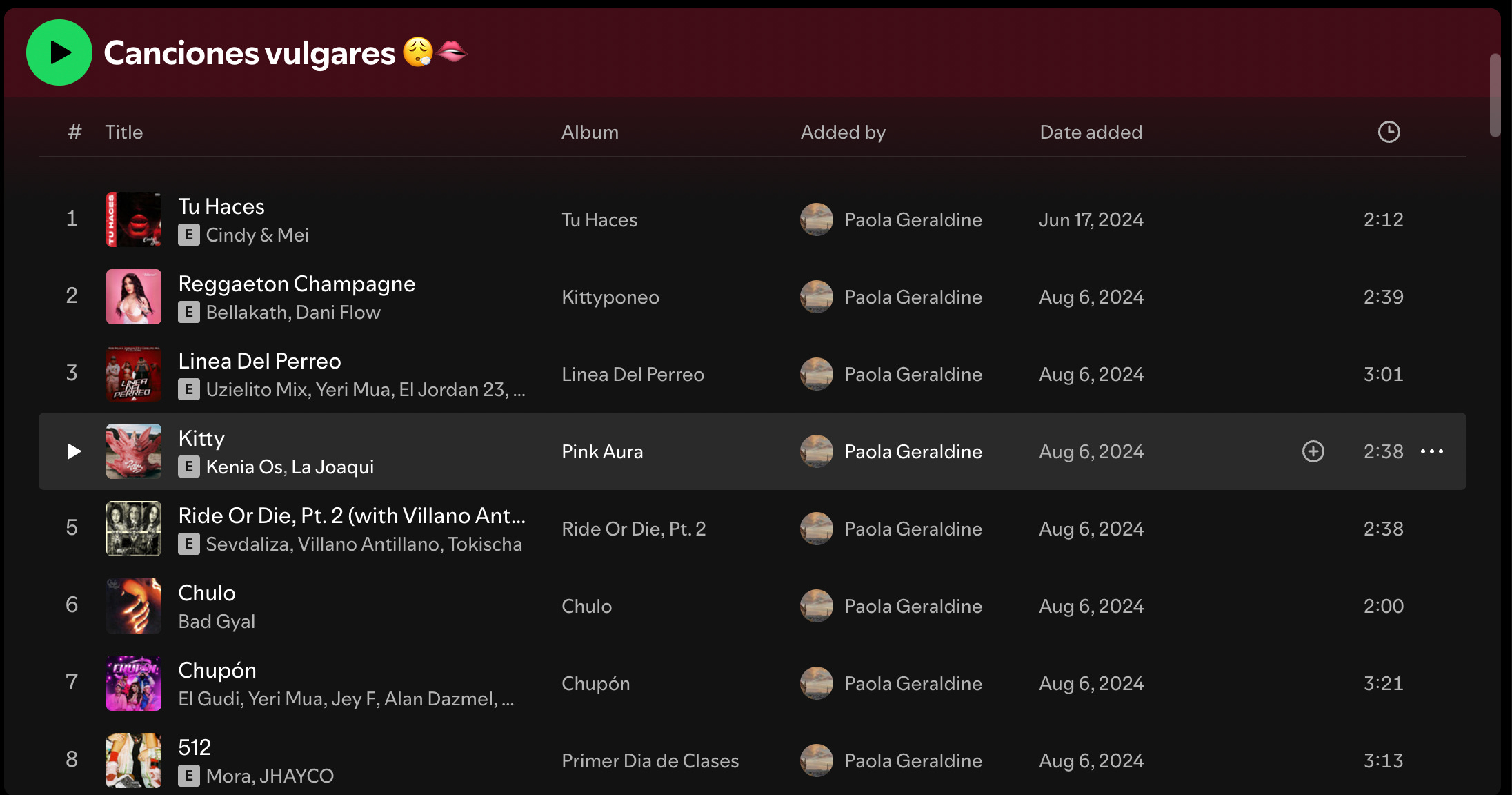The width and height of the screenshot is (1512, 795).
Task: Click the 512 track cover art
Action: pyautogui.click(x=134, y=760)
